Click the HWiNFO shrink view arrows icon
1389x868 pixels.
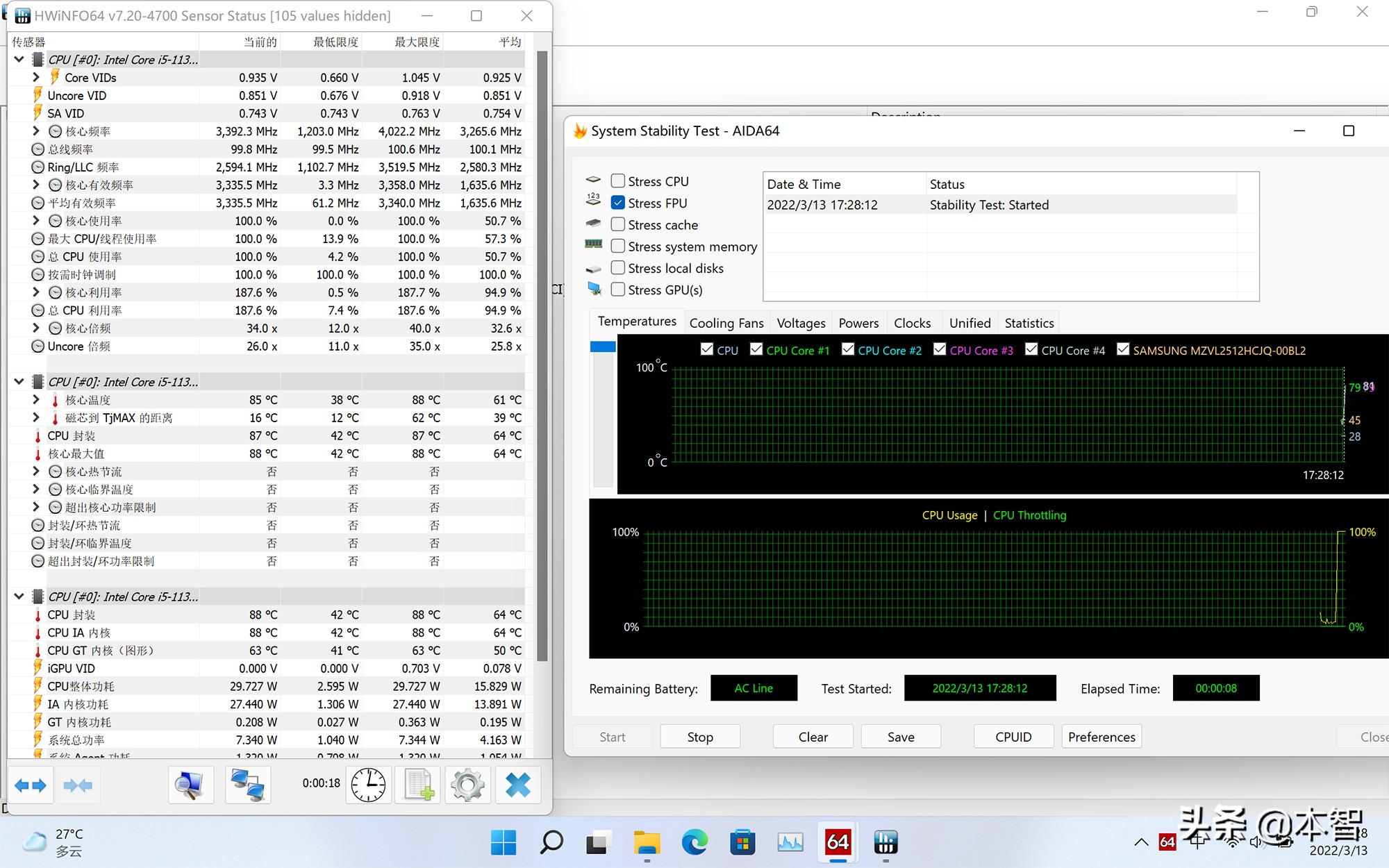click(x=78, y=785)
